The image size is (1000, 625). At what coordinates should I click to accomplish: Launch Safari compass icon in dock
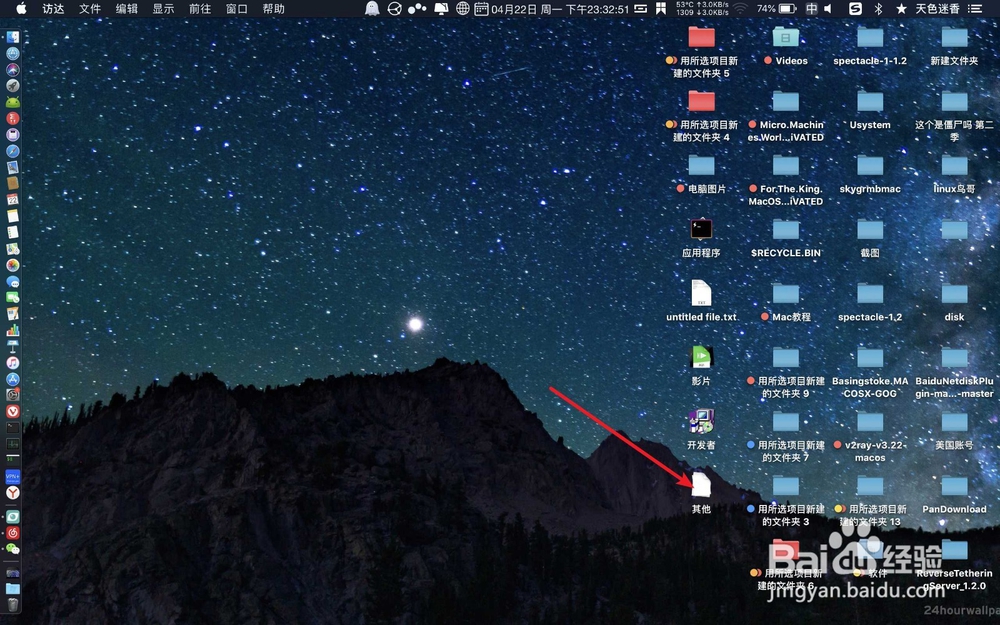click(x=13, y=151)
